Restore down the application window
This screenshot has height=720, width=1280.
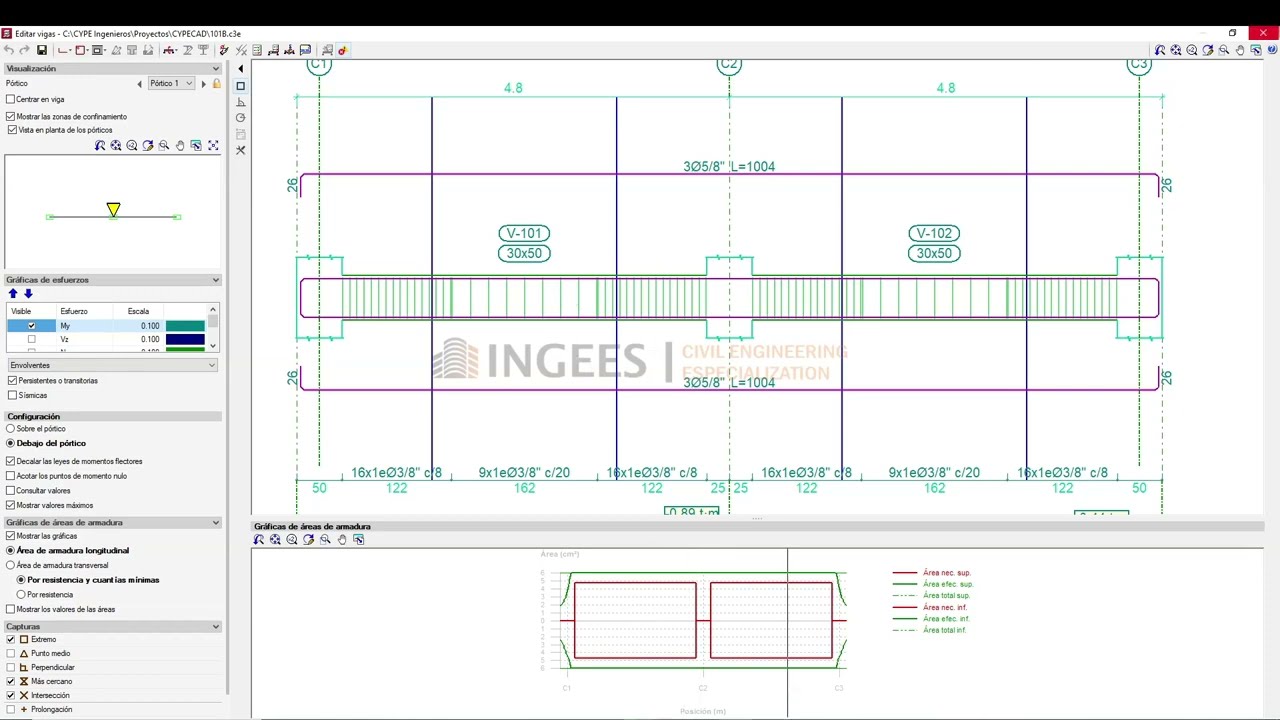(x=1232, y=33)
